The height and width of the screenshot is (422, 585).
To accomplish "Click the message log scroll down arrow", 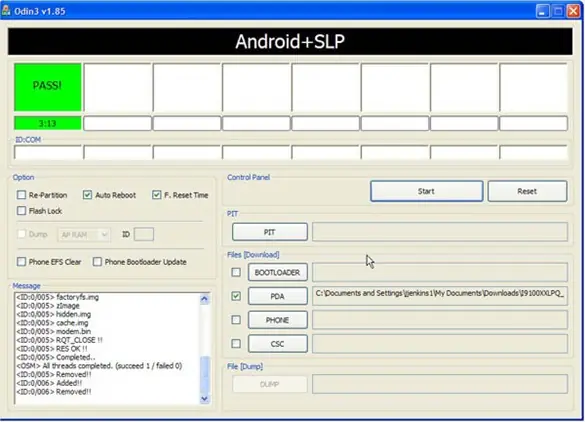I will (204, 399).
